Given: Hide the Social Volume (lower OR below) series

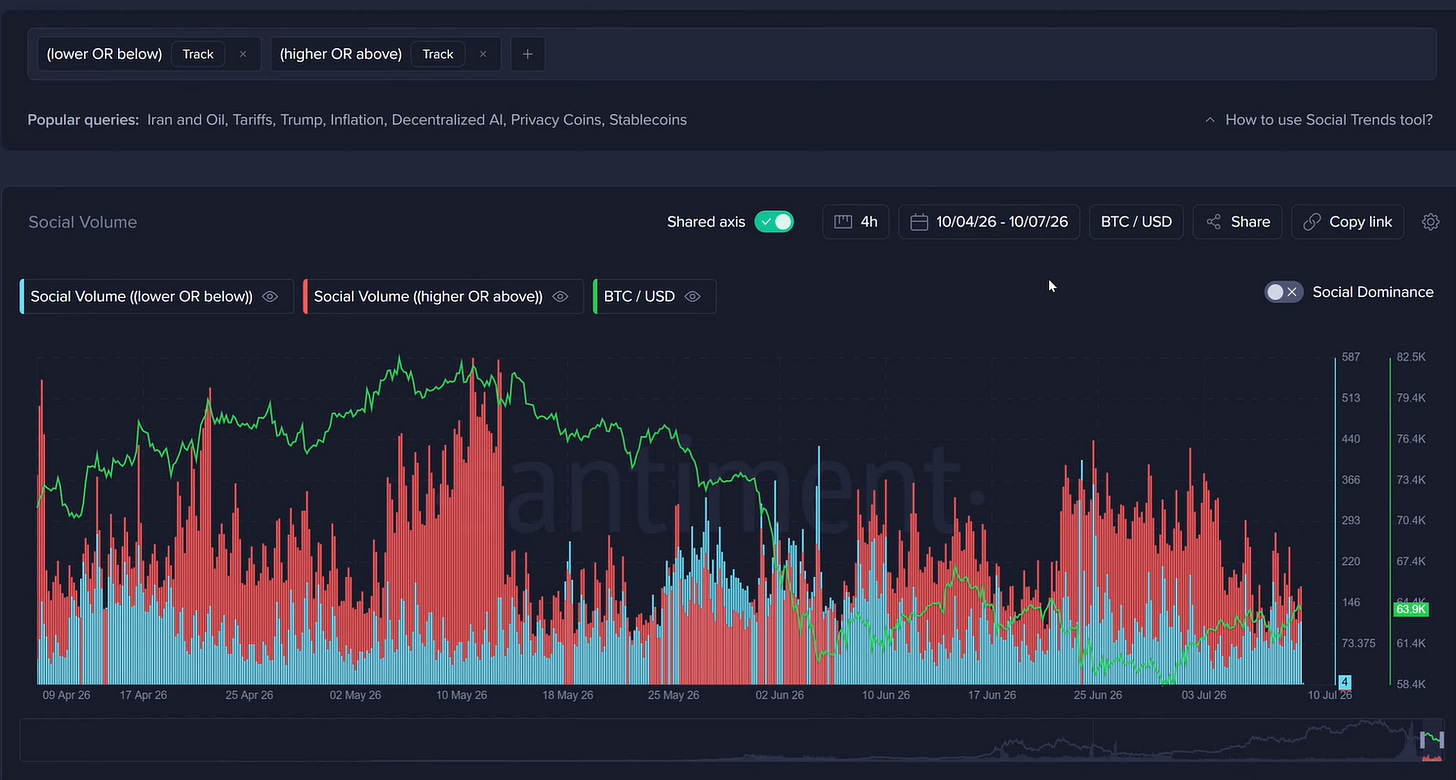Looking at the screenshot, I should (x=270, y=297).
